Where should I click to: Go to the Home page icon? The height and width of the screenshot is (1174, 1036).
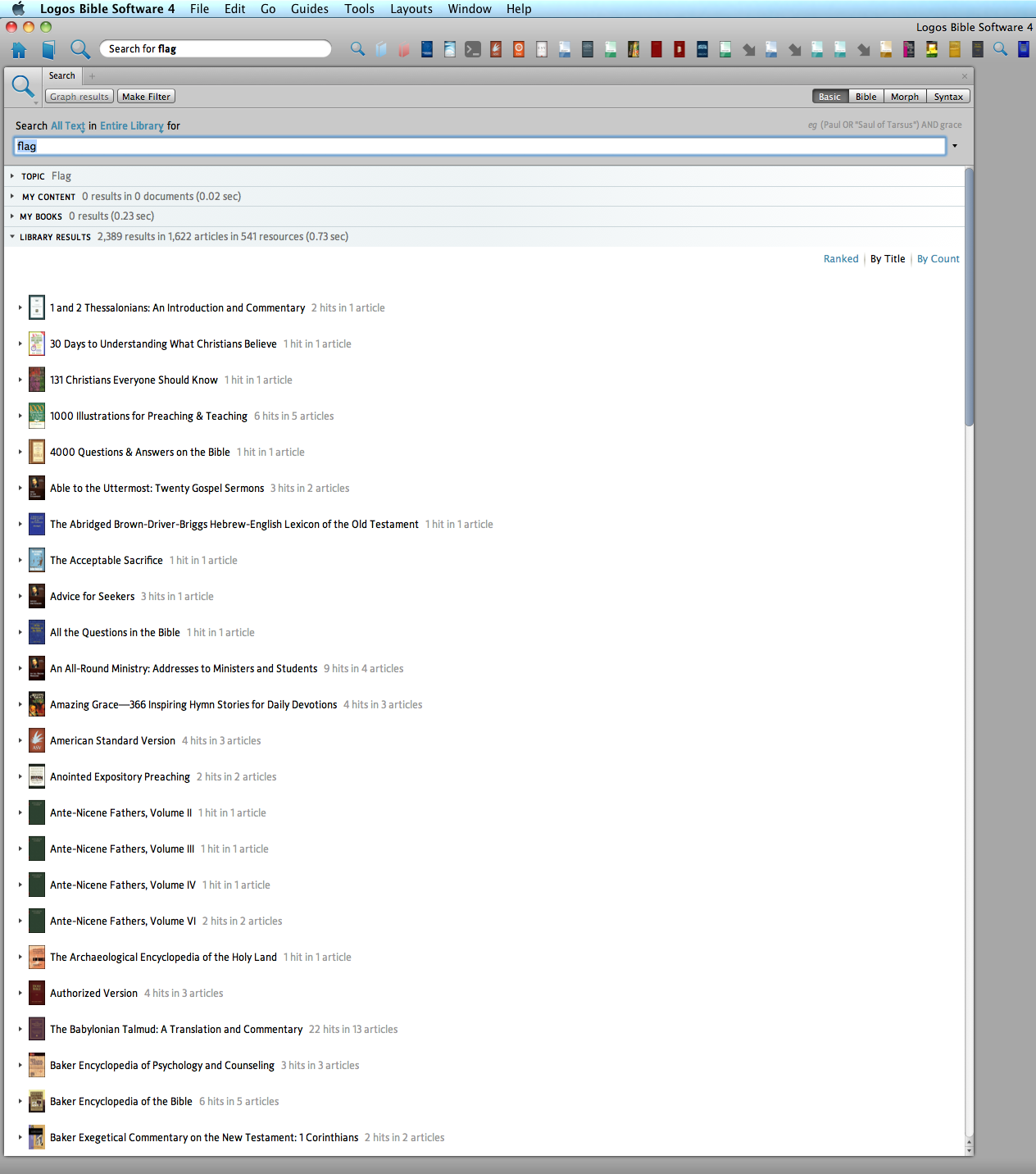pos(19,50)
